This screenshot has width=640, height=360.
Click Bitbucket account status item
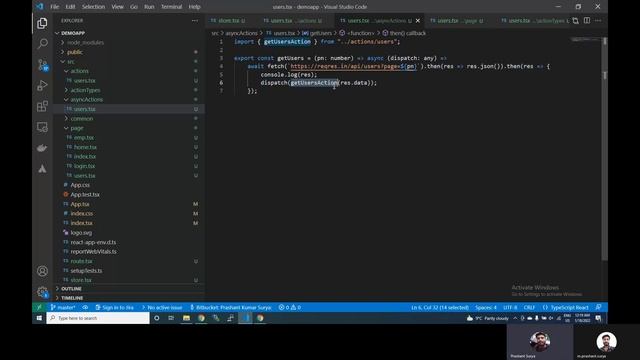[231, 307]
